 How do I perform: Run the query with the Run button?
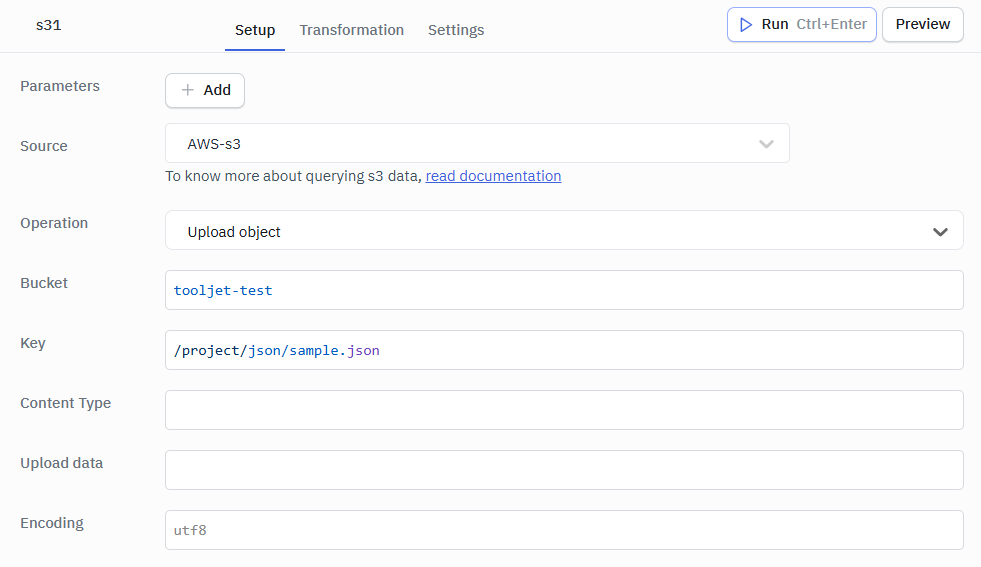click(775, 25)
